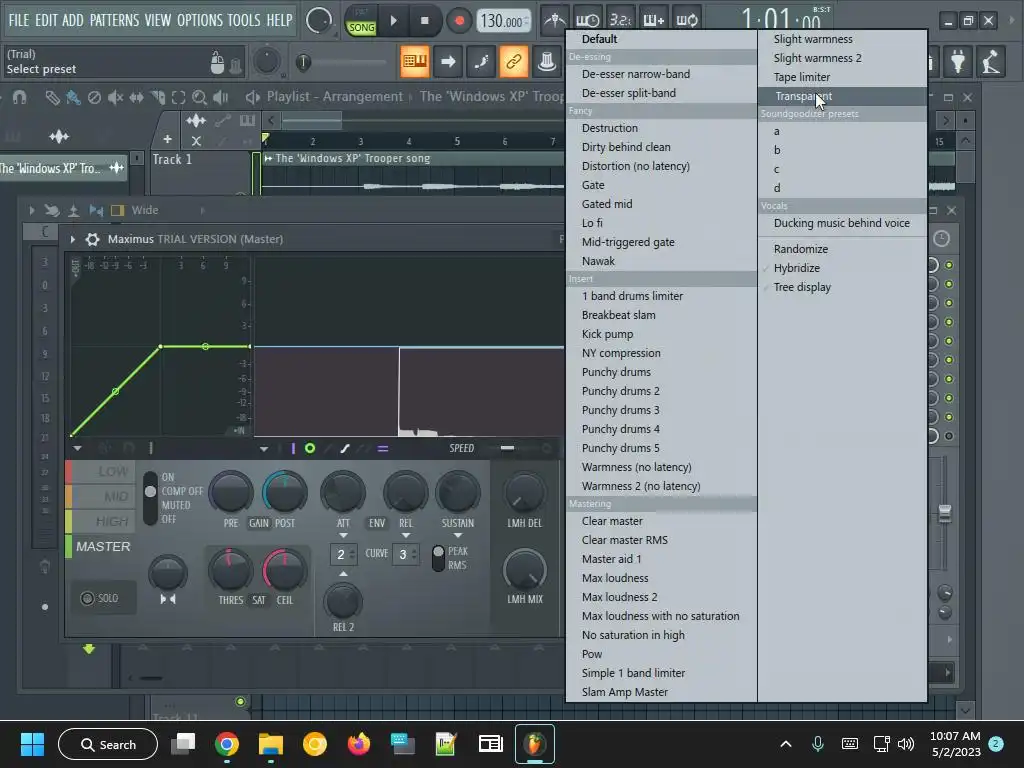Select the slip tool double-arrow icon
The height and width of the screenshot is (768, 1024).
(x=136, y=98)
